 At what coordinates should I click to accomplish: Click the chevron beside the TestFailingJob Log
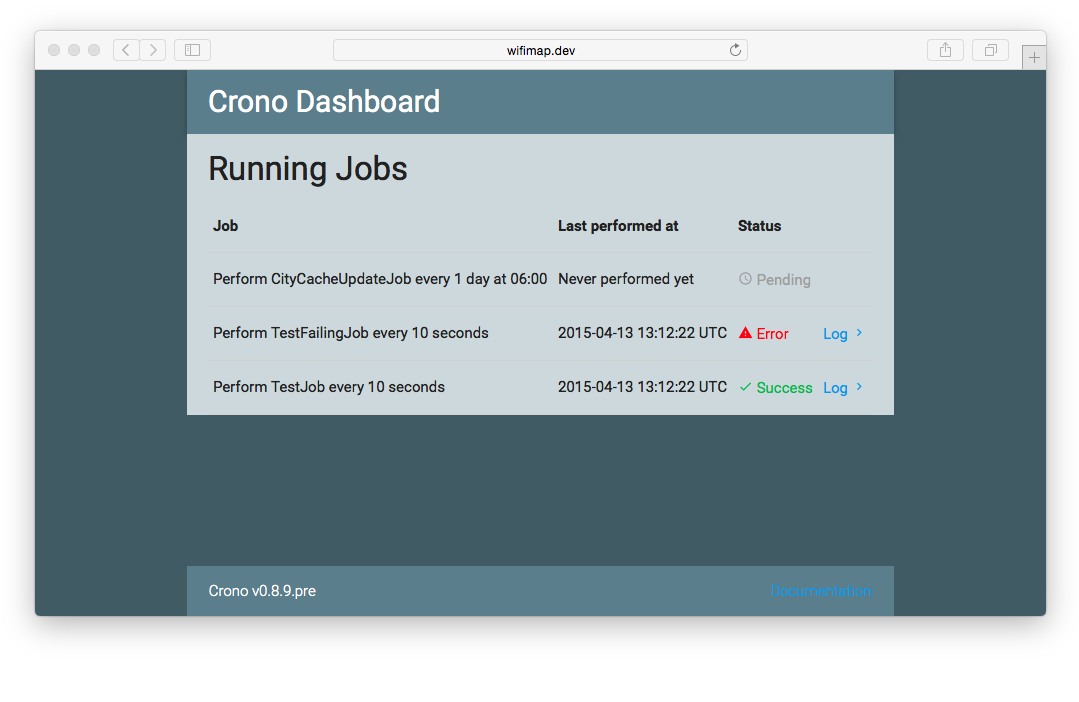click(860, 333)
